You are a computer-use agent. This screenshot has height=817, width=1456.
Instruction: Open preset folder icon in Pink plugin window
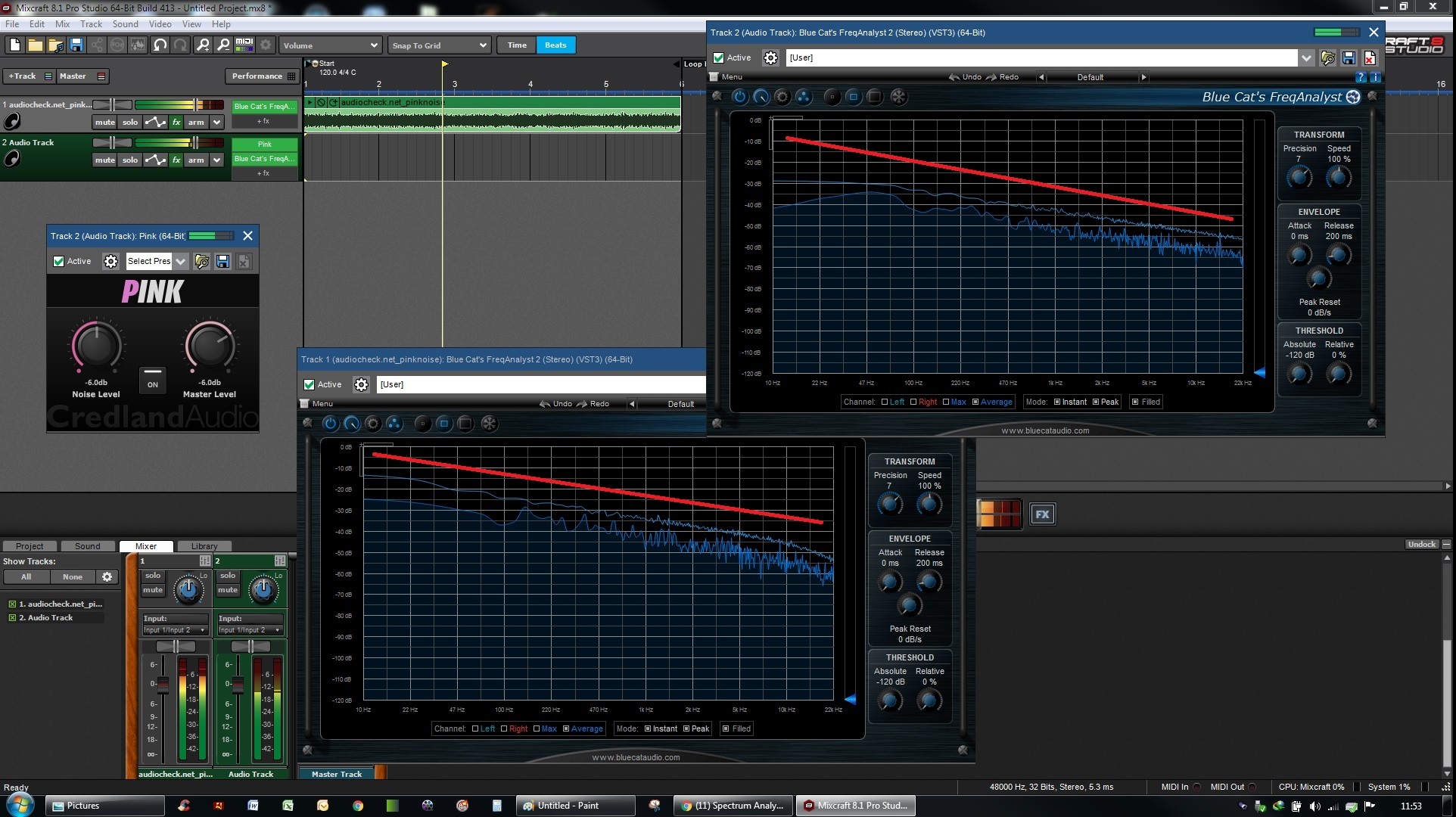click(201, 261)
